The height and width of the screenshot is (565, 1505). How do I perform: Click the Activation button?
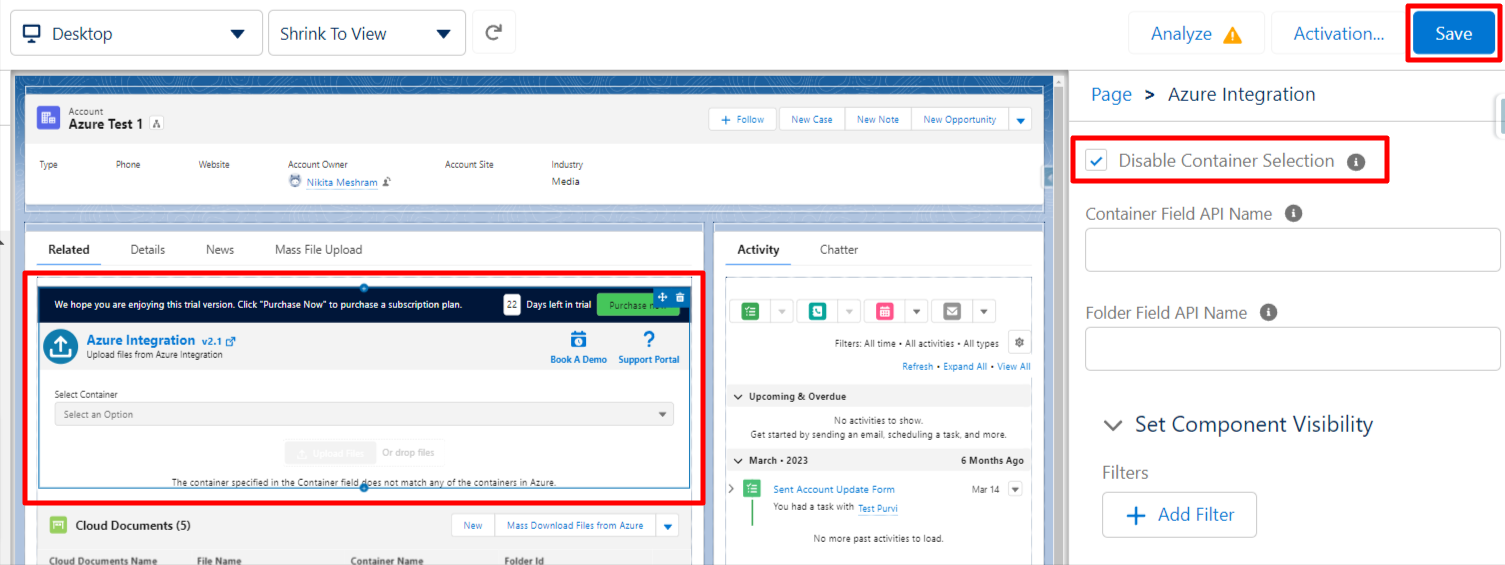(1338, 33)
